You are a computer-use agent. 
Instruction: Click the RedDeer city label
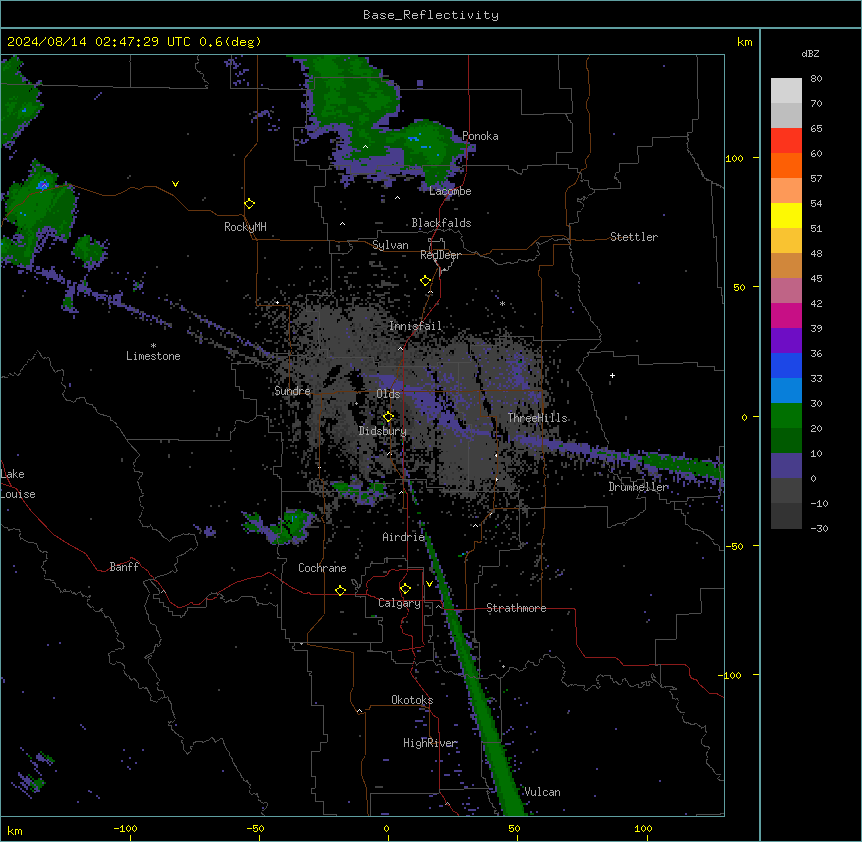(x=440, y=255)
